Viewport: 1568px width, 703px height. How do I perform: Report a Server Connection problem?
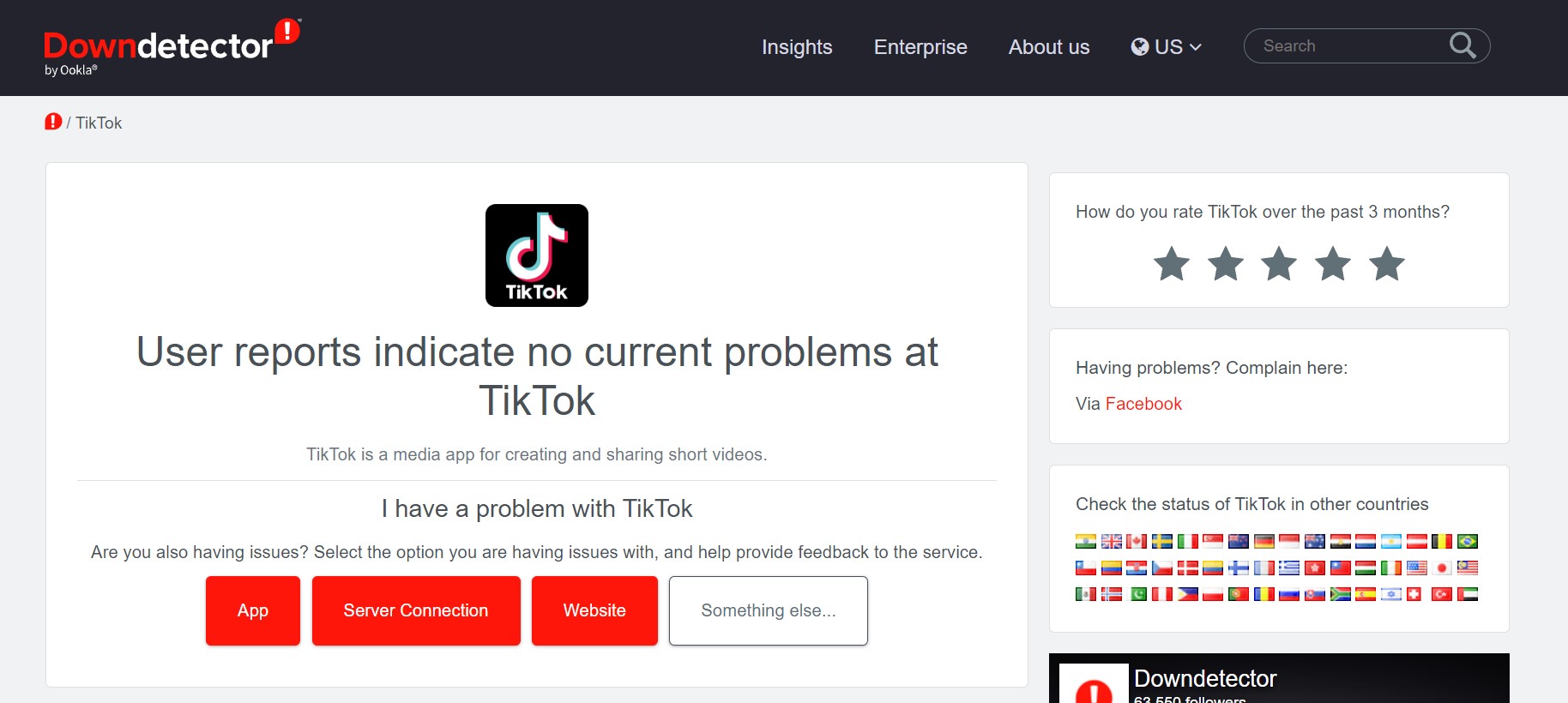416,610
